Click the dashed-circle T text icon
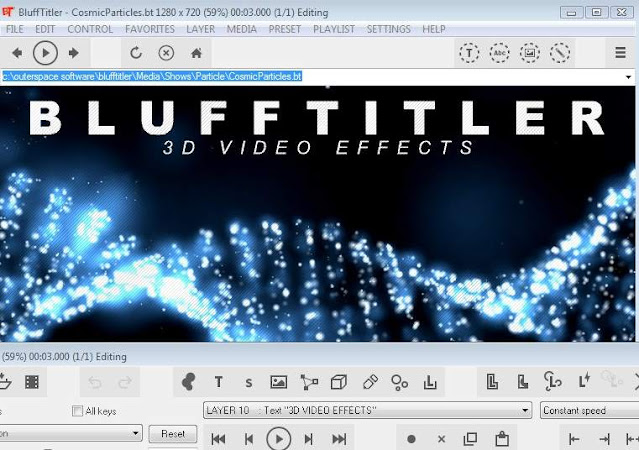 (469, 53)
